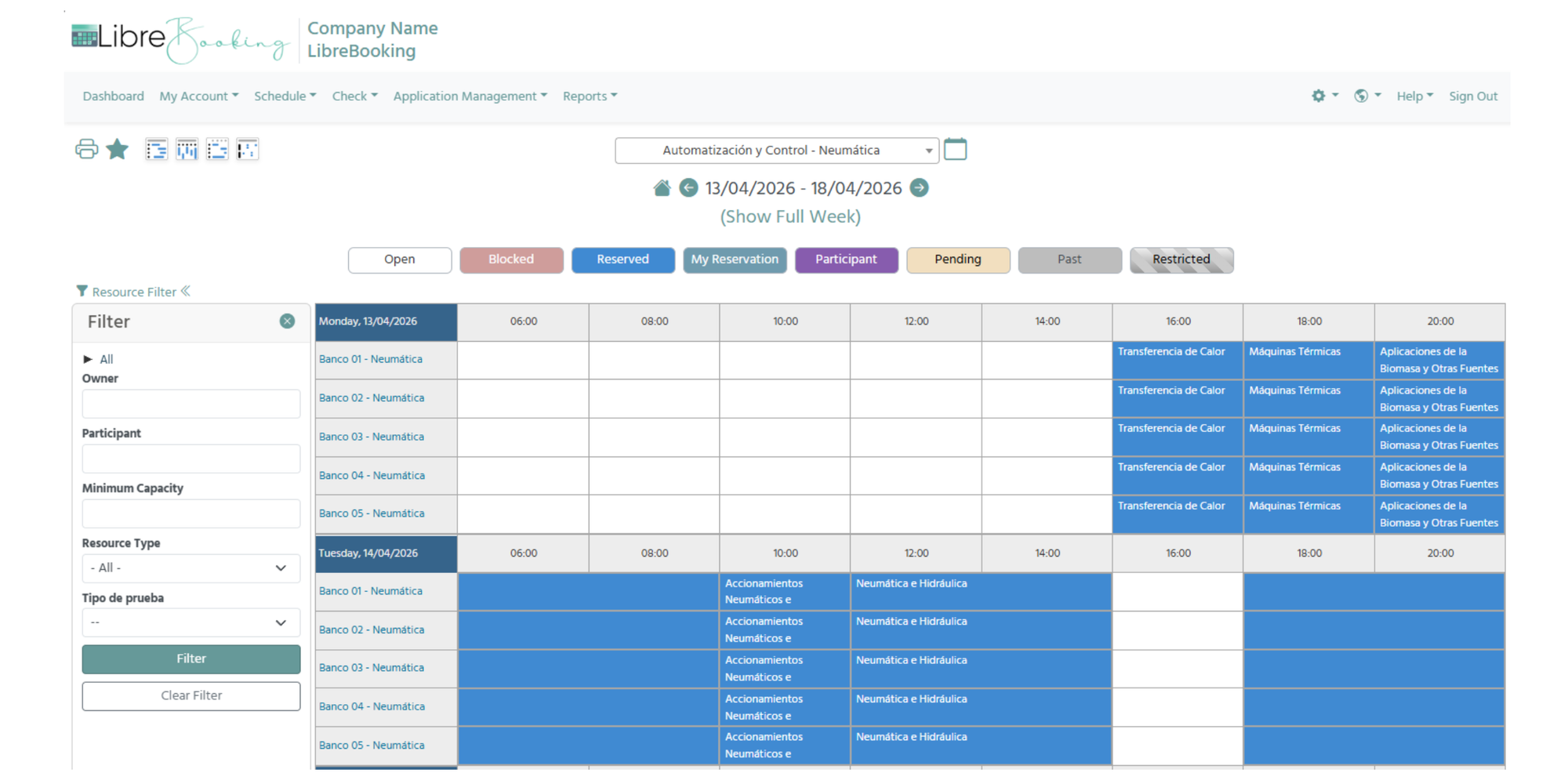Click the Participant input field
Image resolution: width=1568 pixels, height=784 pixels.
(191, 459)
